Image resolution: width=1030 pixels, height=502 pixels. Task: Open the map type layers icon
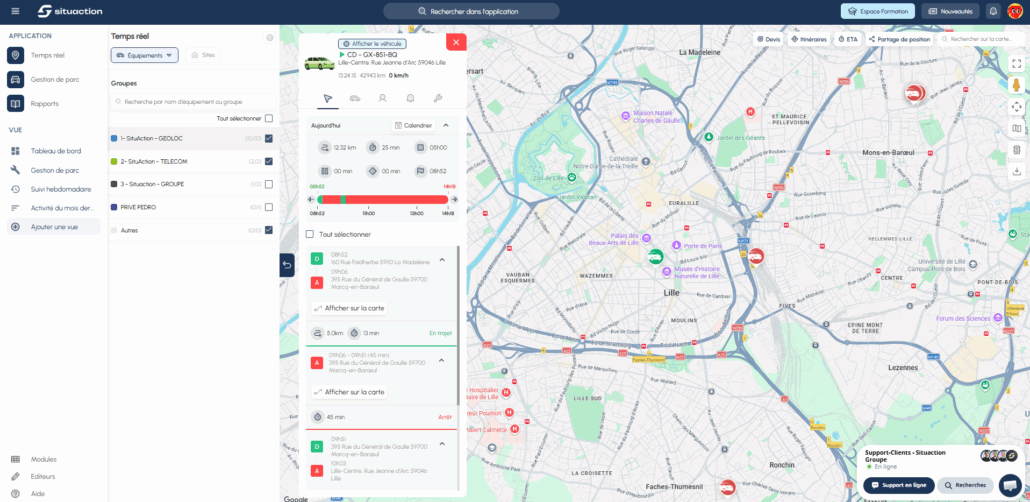[1016, 128]
